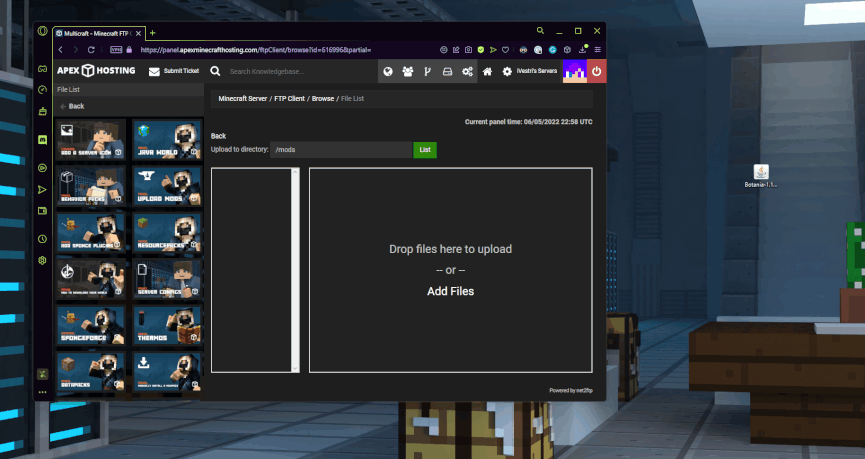This screenshot has width=865, height=459.
Task: Click the green List button
Action: click(x=425, y=150)
